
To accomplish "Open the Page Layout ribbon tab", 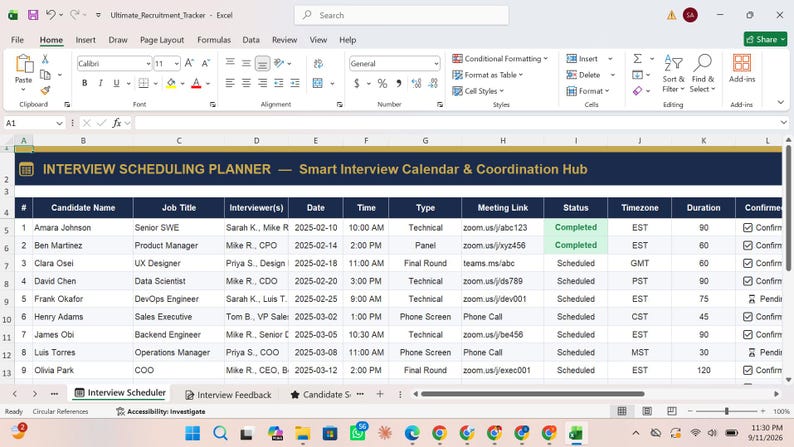I will coord(162,39).
